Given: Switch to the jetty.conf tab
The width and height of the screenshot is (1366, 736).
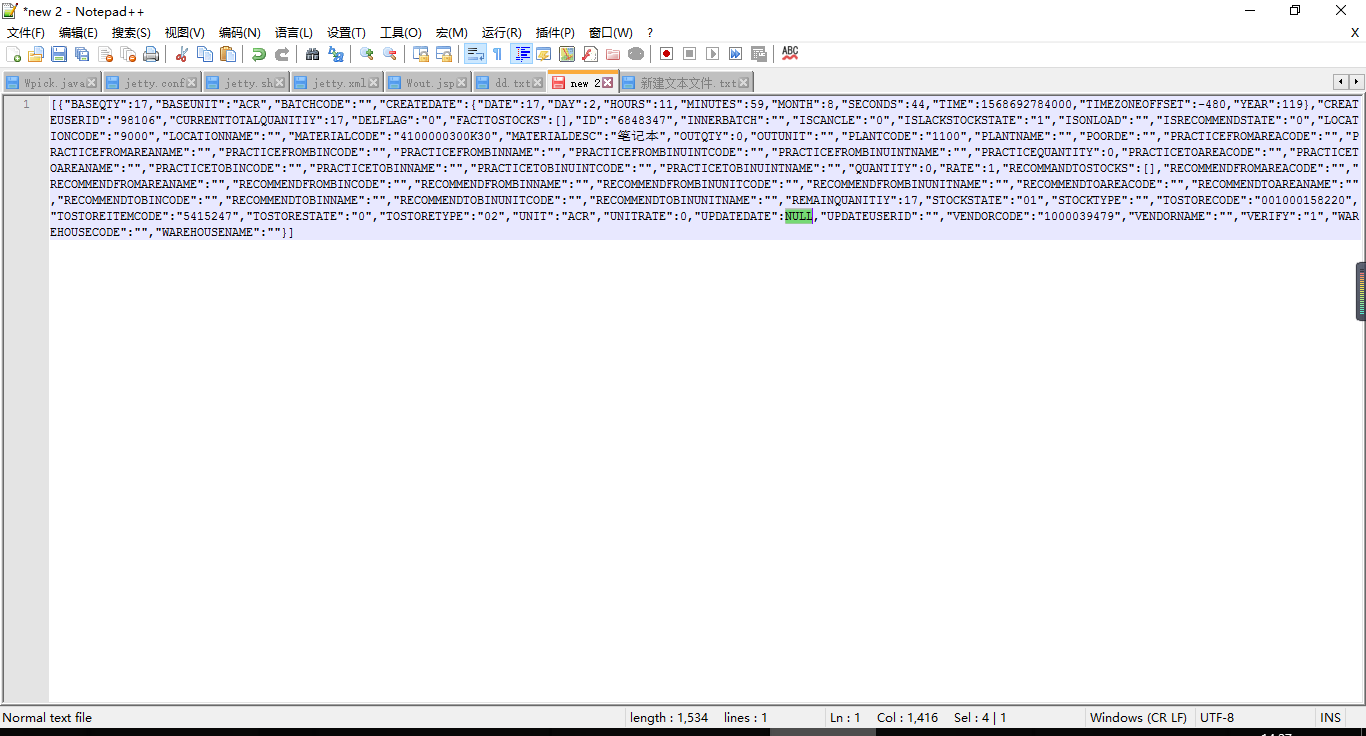Looking at the screenshot, I should (x=151, y=83).
